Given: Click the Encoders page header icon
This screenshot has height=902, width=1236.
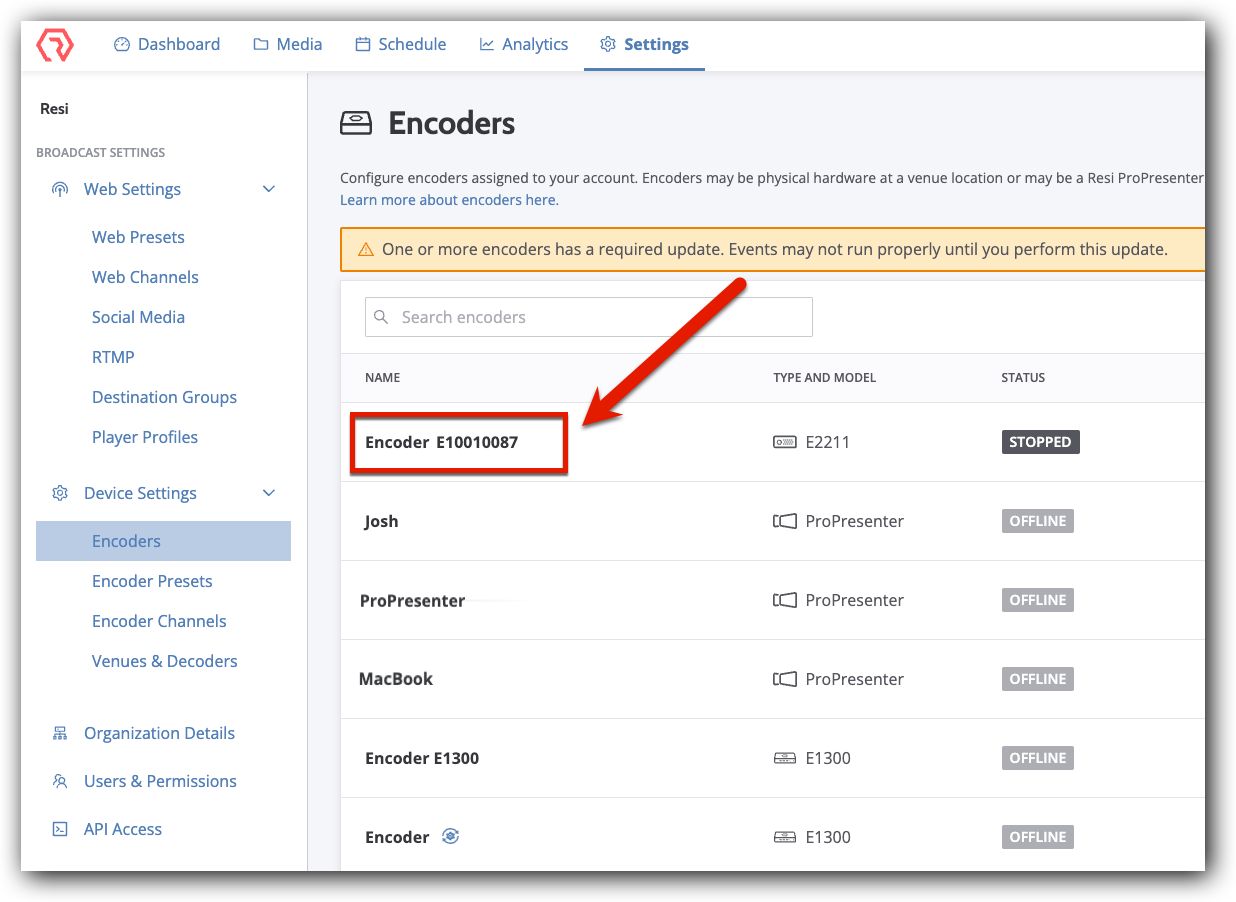Looking at the screenshot, I should (x=356, y=123).
